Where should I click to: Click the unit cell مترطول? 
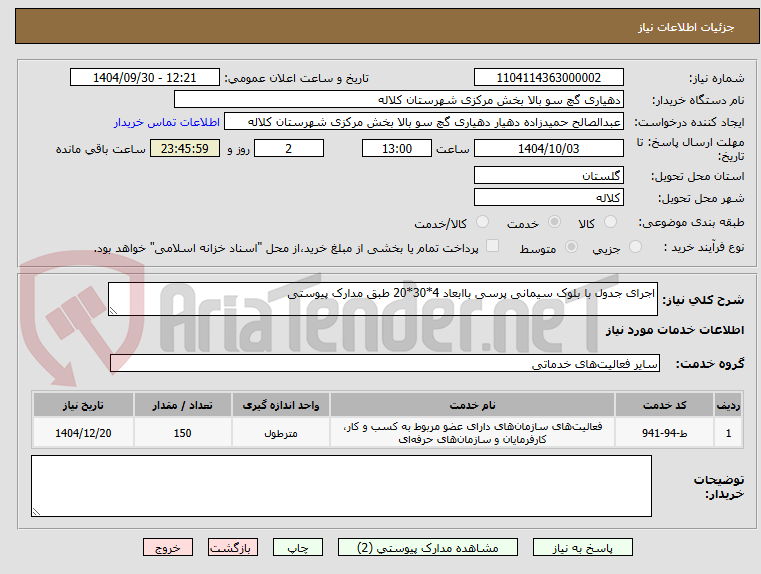(x=281, y=433)
